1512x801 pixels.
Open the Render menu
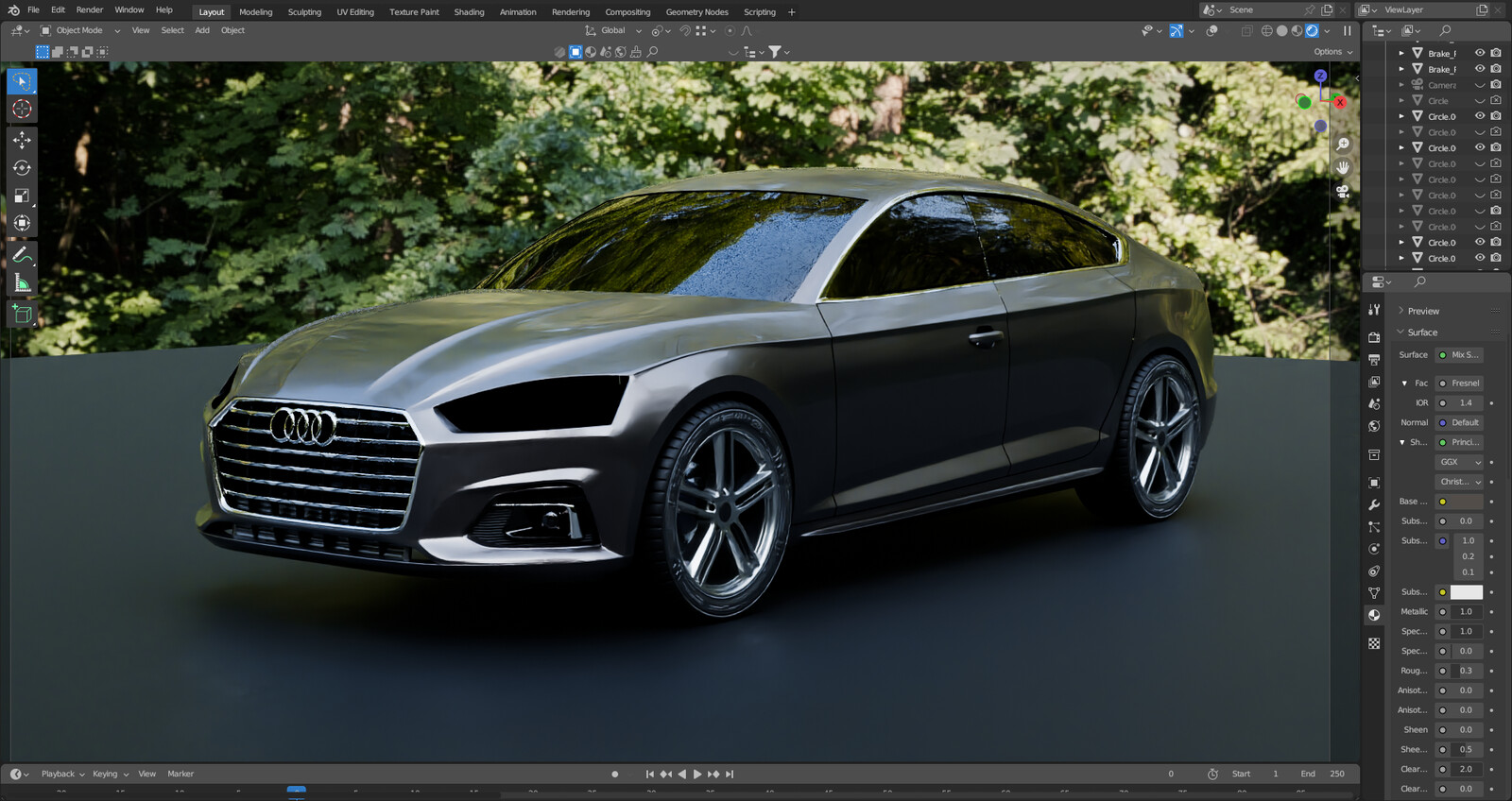[90, 10]
